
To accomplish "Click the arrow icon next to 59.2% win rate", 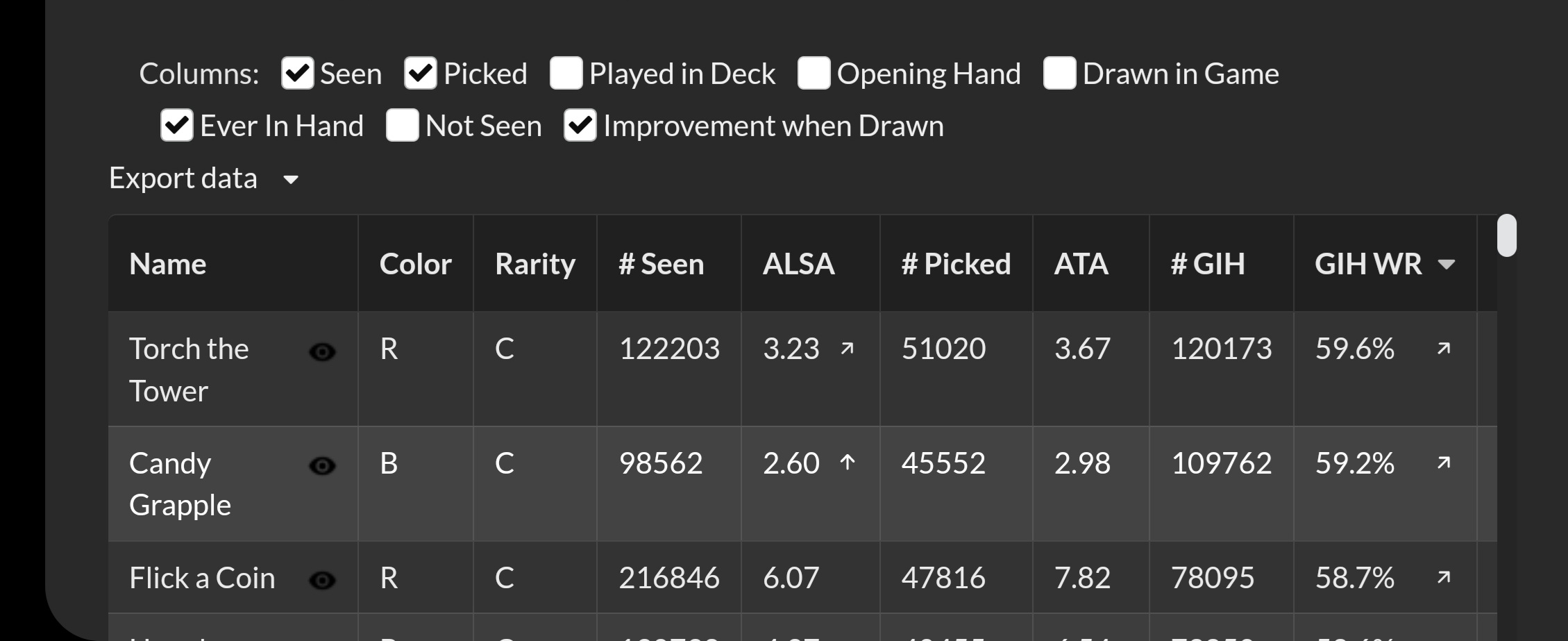I will [1444, 463].
